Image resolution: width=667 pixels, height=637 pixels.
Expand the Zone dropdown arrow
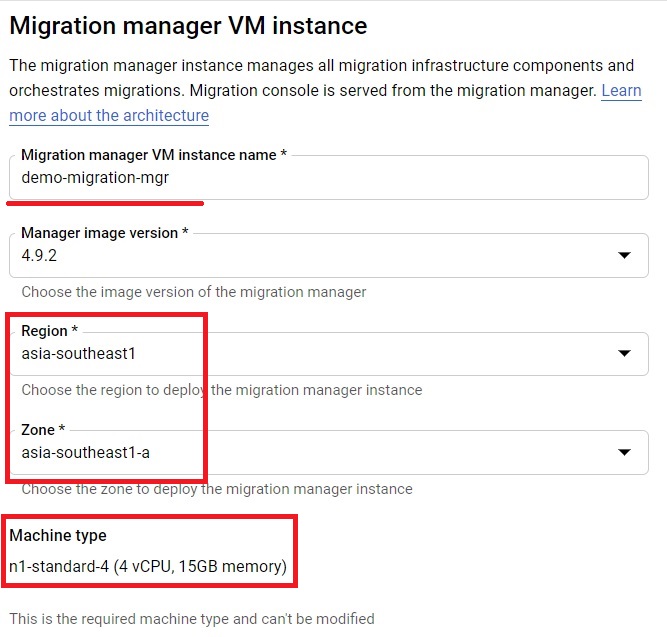coord(624,452)
